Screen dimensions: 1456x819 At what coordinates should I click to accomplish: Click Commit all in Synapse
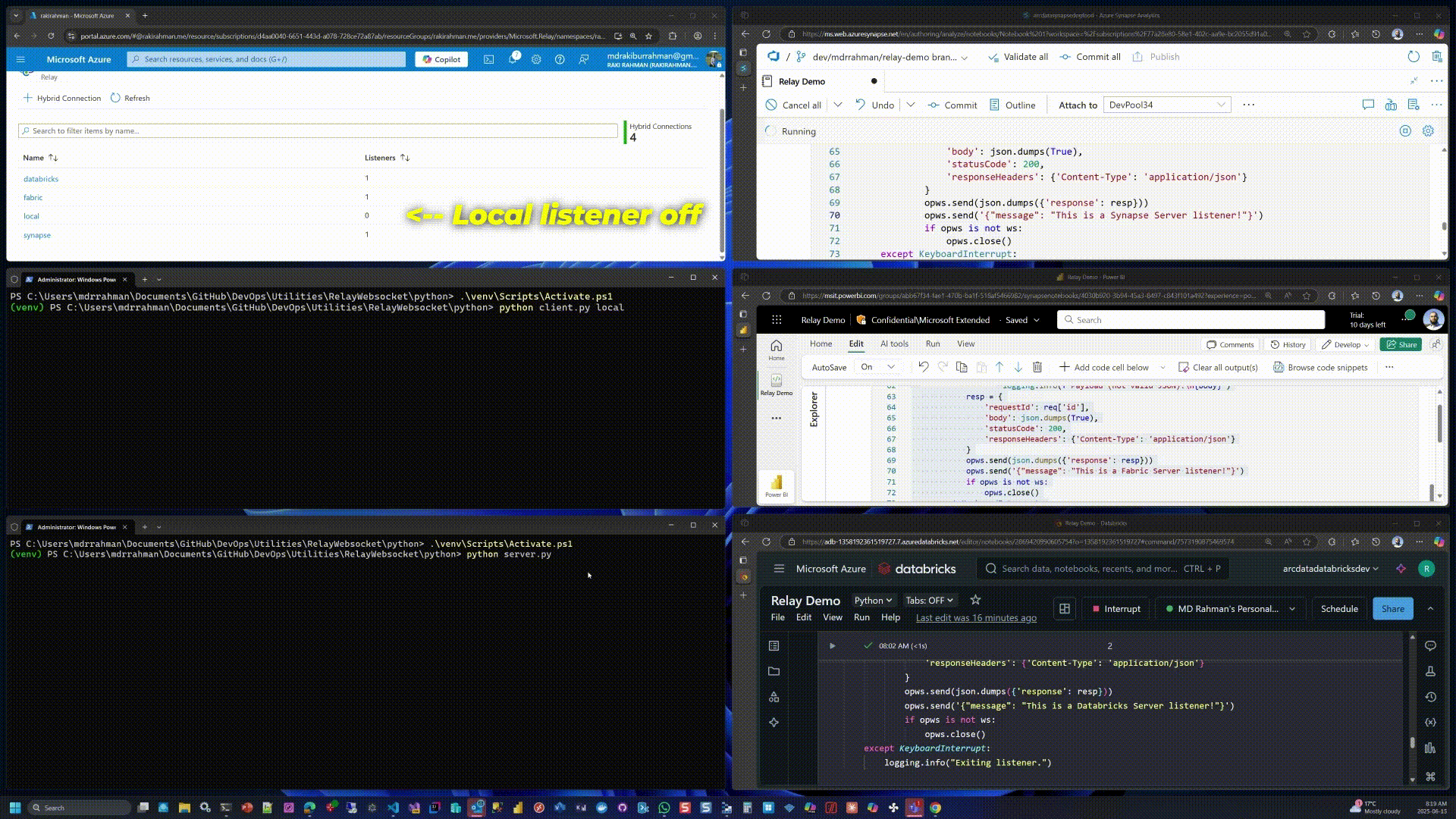click(x=1090, y=57)
